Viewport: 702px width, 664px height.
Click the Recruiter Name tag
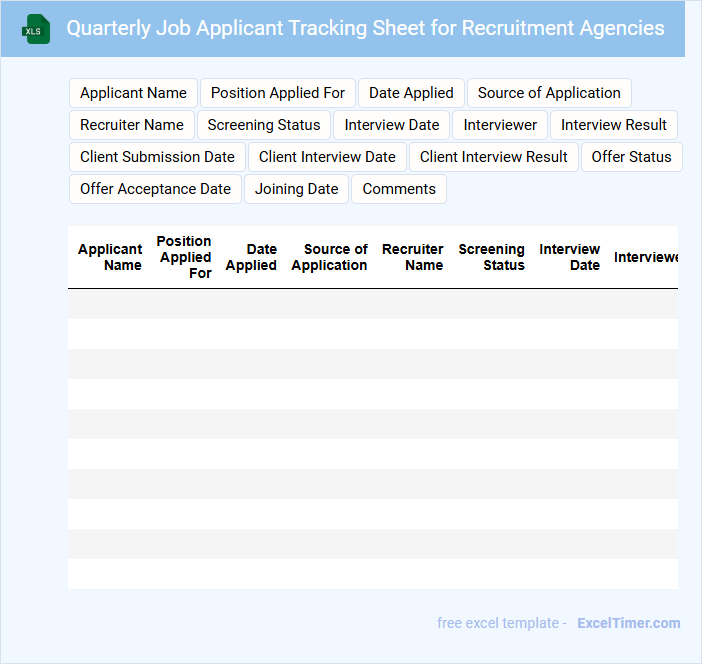(132, 125)
